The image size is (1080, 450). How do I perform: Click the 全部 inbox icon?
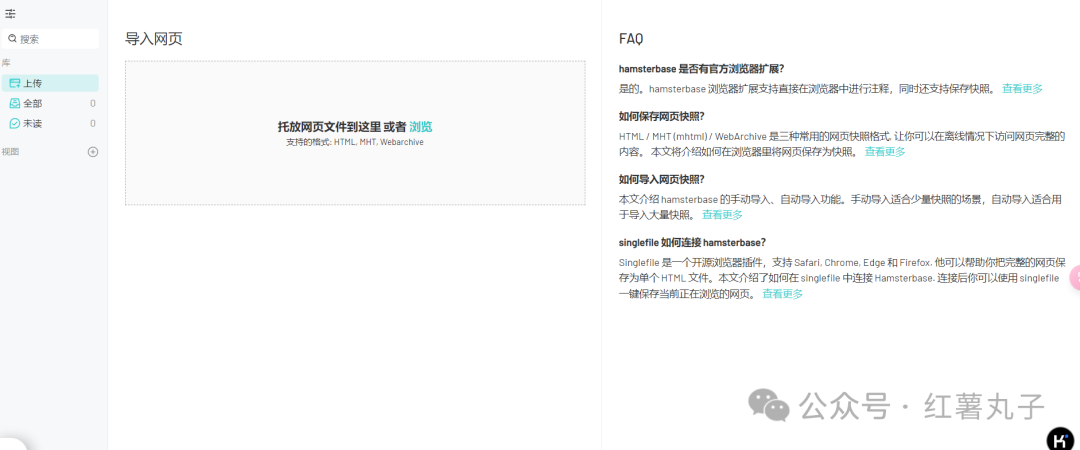[x=14, y=103]
